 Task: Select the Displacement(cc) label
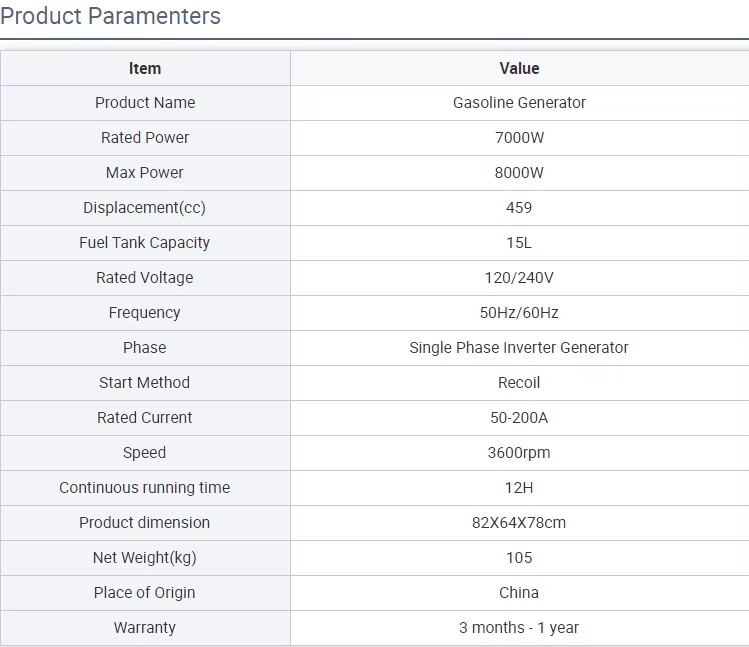click(145, 207)
